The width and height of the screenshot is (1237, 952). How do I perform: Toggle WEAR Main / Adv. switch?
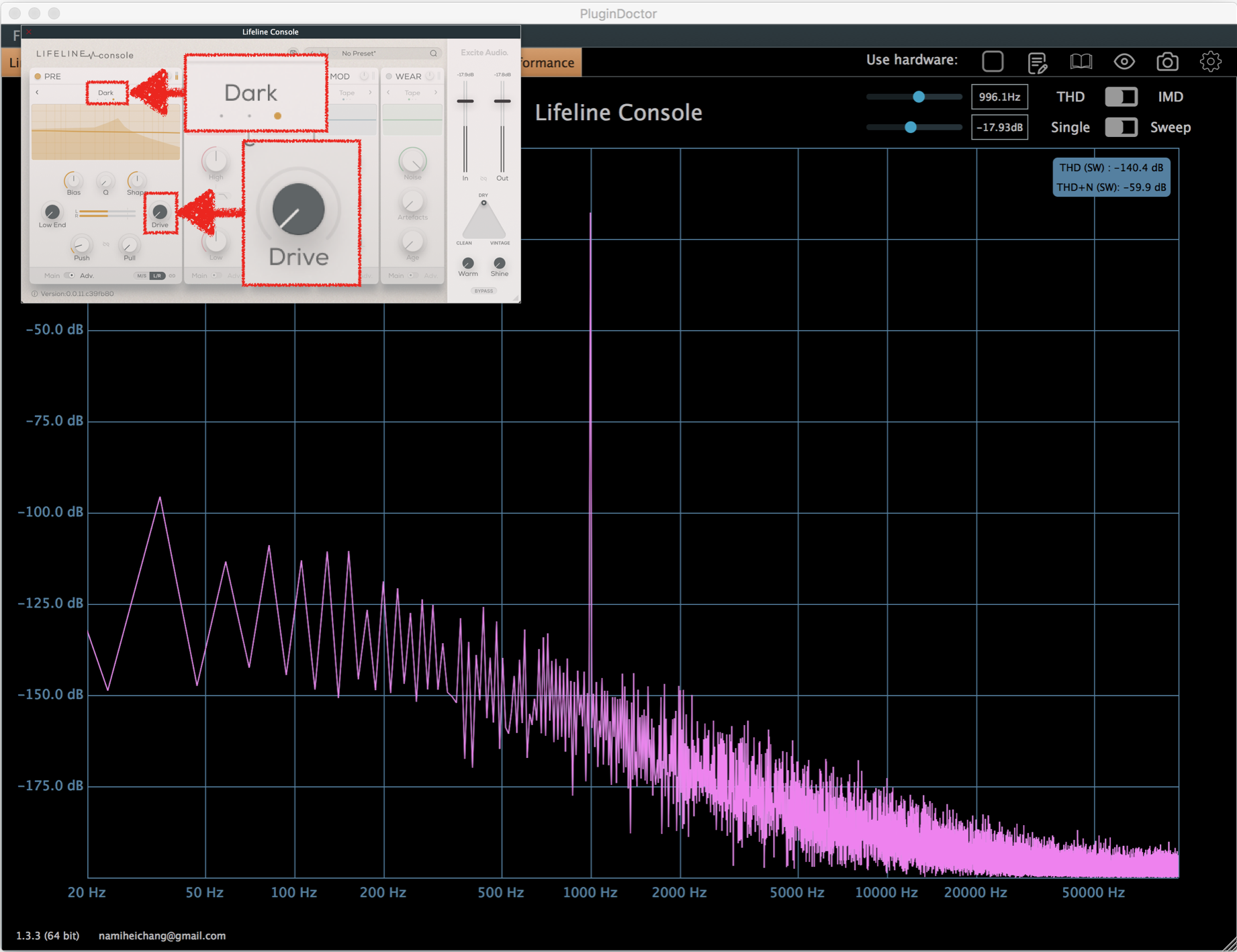pos(413,275)
